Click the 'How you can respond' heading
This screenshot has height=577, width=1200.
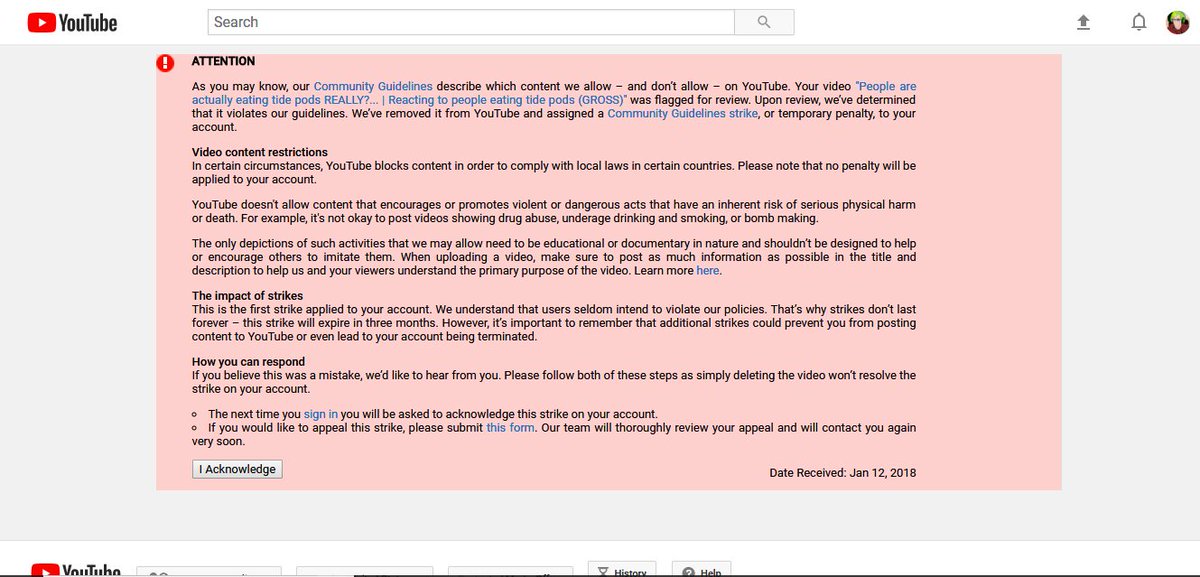click(x=249, y=362)
